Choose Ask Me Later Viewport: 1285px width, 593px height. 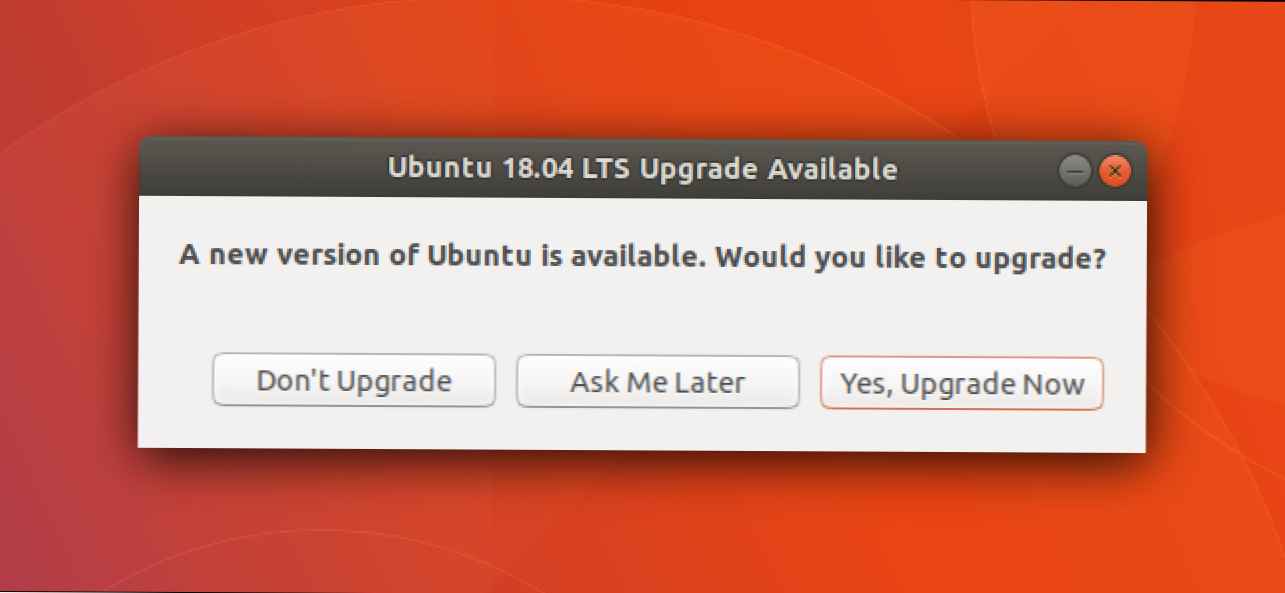pos(657,381)
